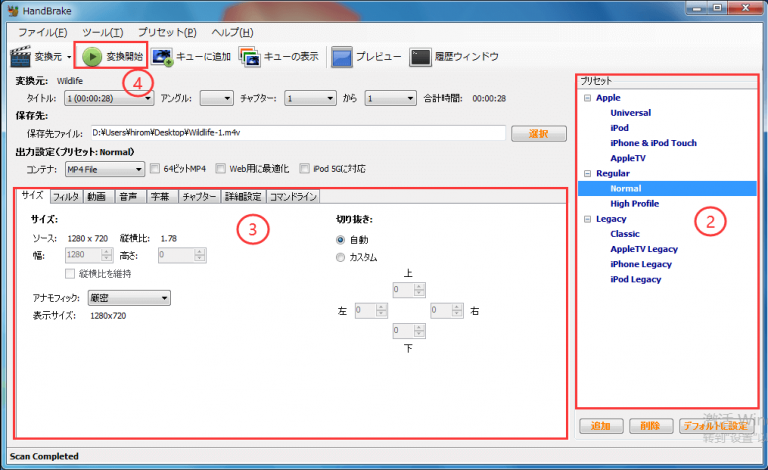Viewport: 768px width, 470px height.
Task: Switch to the コマンドライン tab
Action: pyautogui.click(x=293, y=197)
